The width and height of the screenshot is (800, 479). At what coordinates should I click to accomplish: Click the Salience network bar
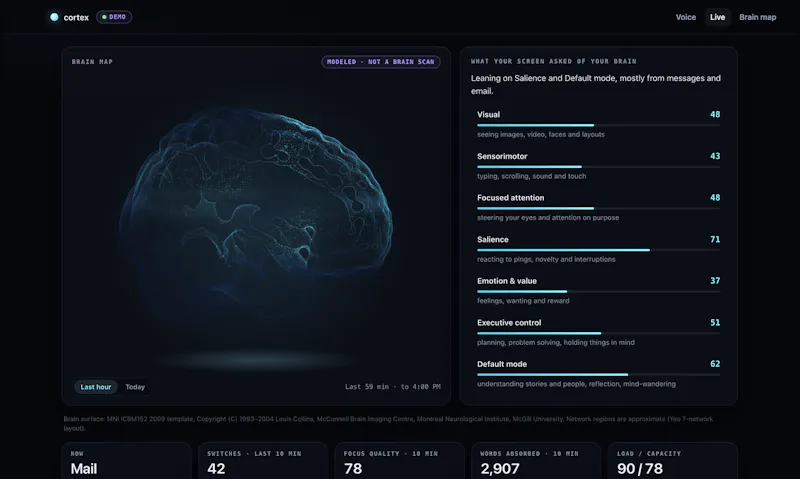point(598,250)
